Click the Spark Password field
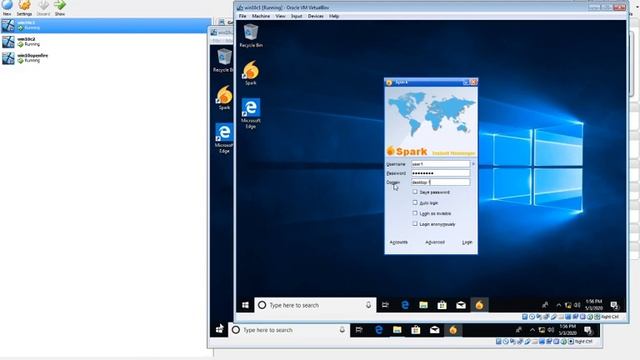 coord(440,173)
